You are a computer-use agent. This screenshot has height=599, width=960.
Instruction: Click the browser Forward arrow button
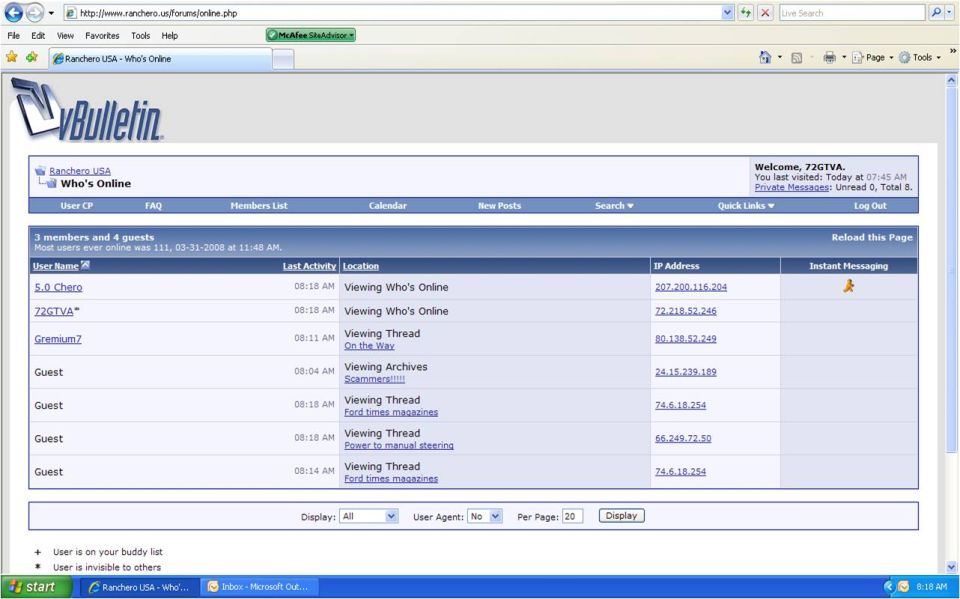[35, 12]
